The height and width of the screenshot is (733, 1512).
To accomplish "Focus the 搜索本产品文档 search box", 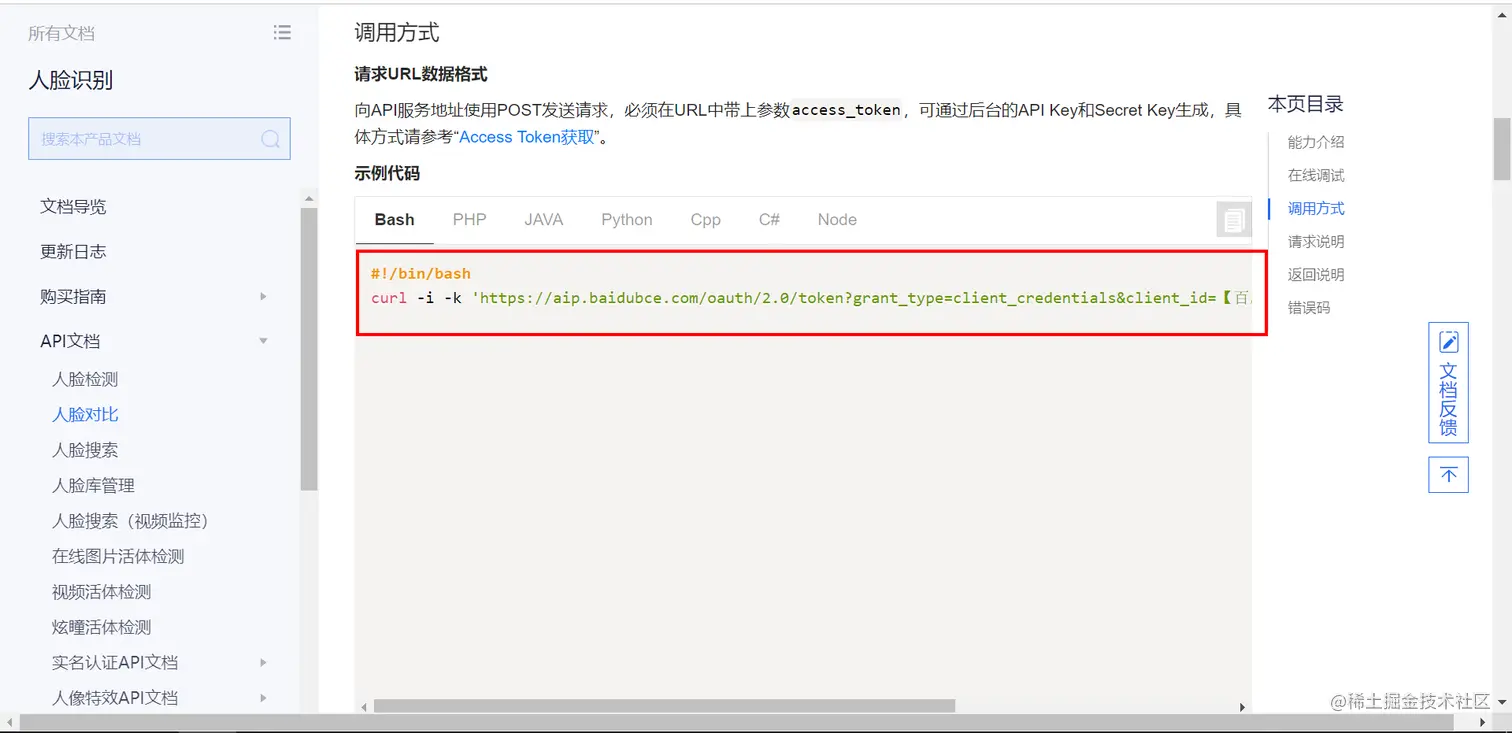I will click(159, 139).
